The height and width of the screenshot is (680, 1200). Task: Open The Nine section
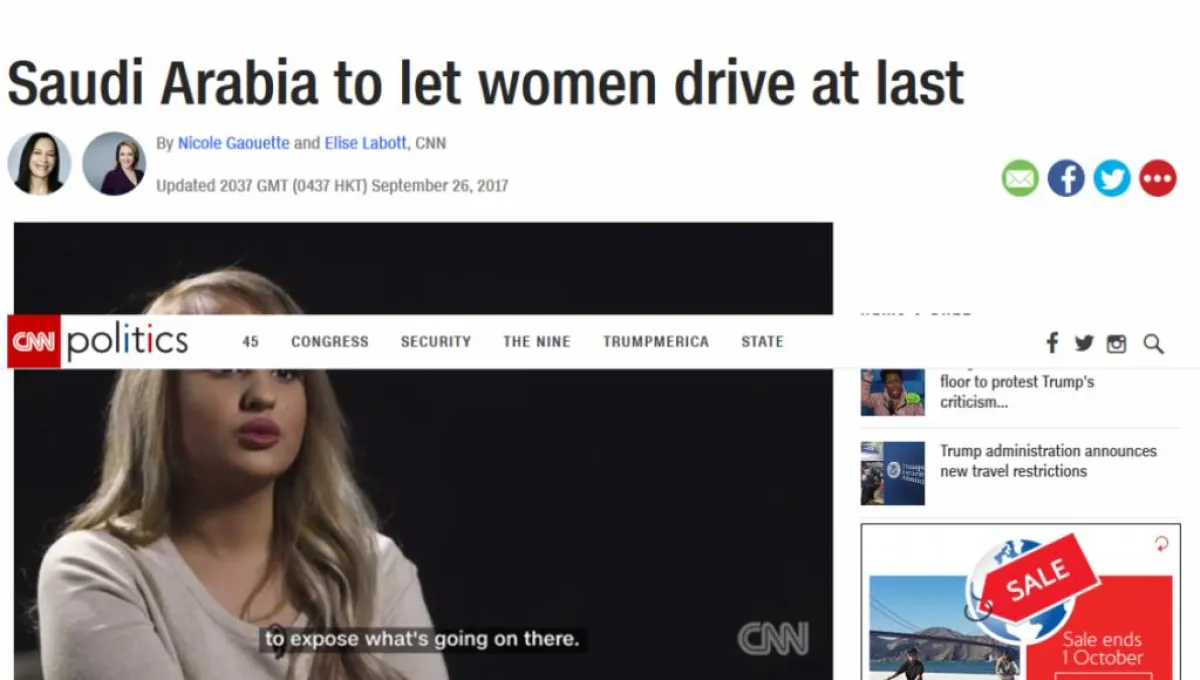tap(537, 342)
